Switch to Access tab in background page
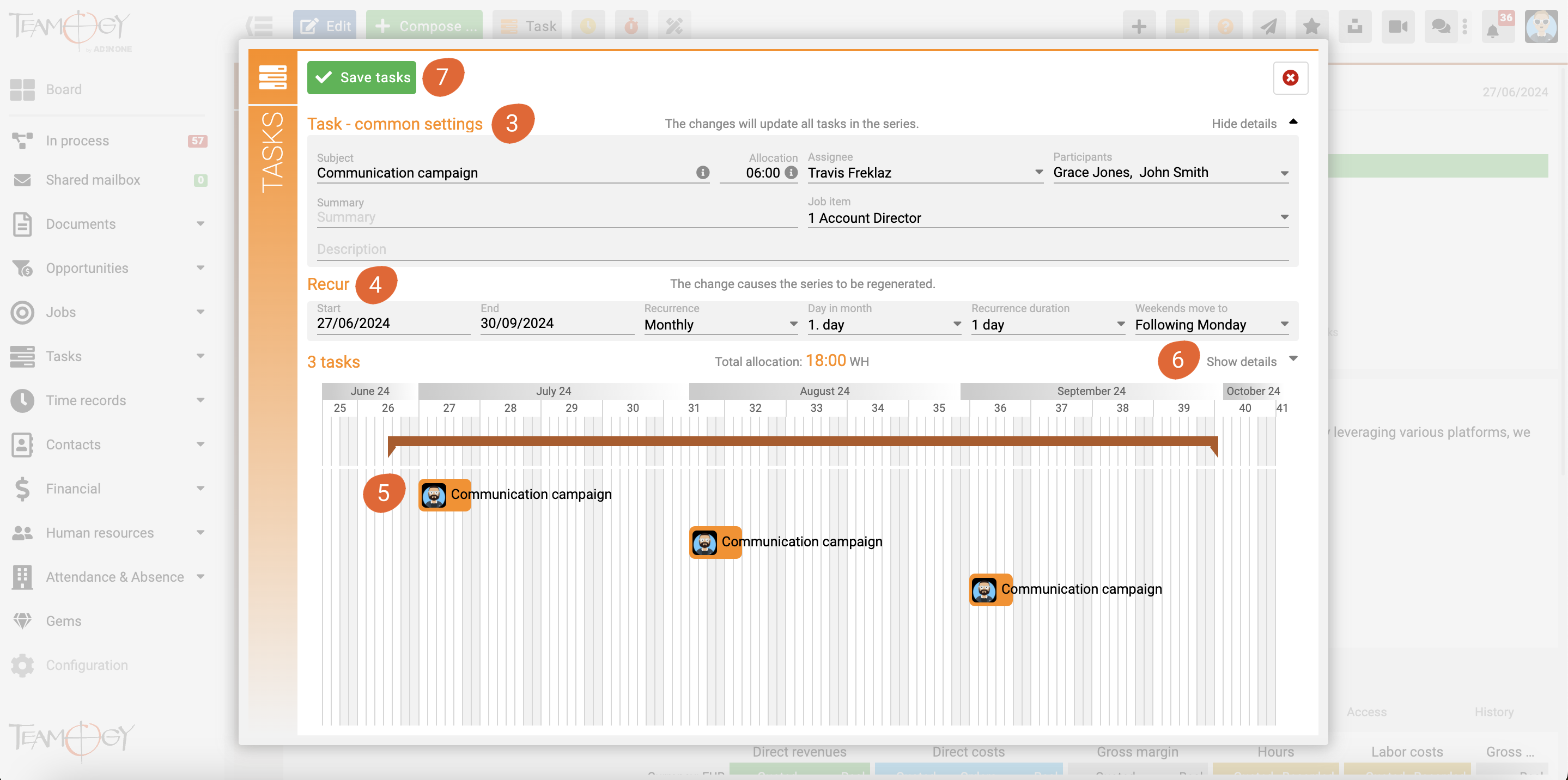The height and width of the screenshot is (780, 1568). click(x=1366, y=712)
